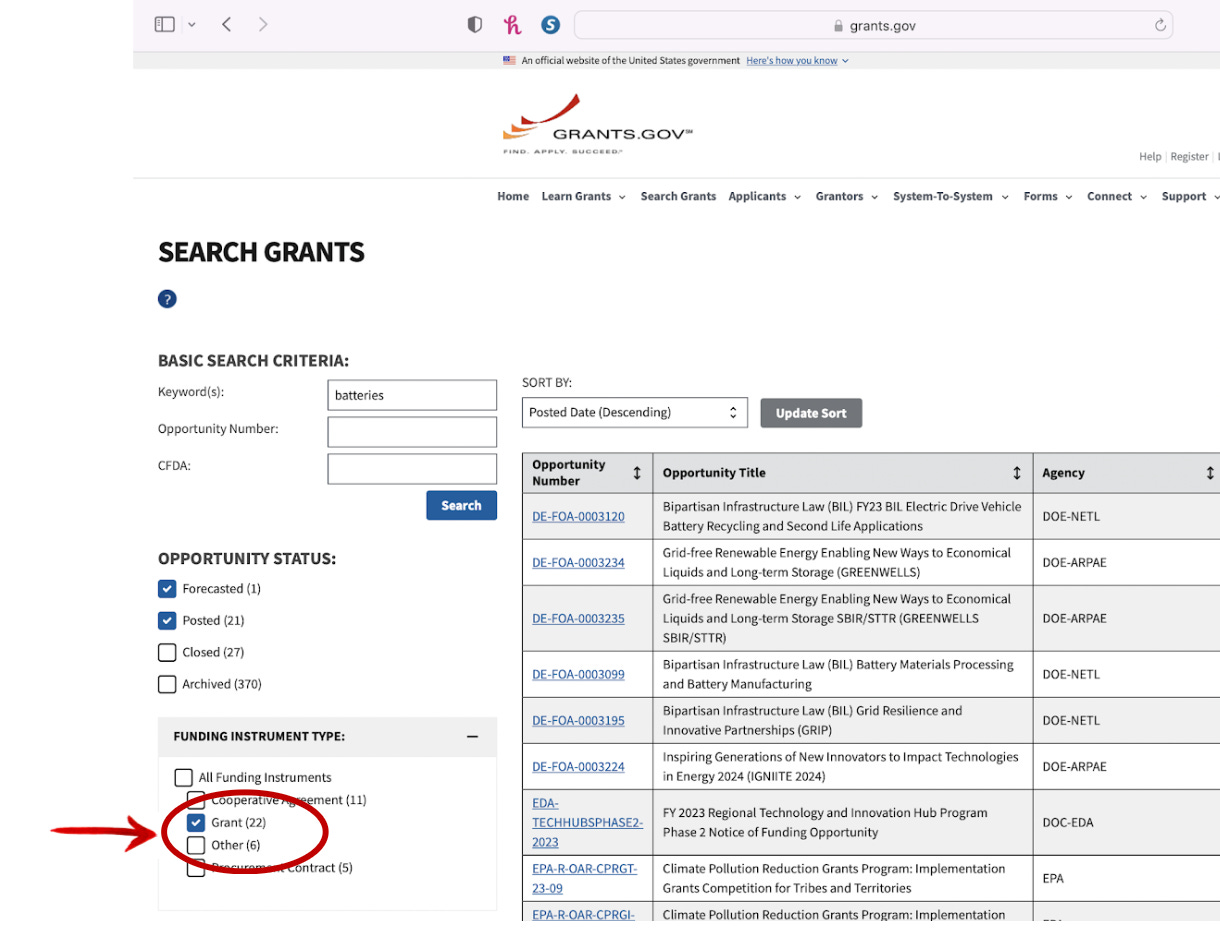Uncheck the Forecasted (1) checkbox
1220x932 pixels.
point(167,589)
